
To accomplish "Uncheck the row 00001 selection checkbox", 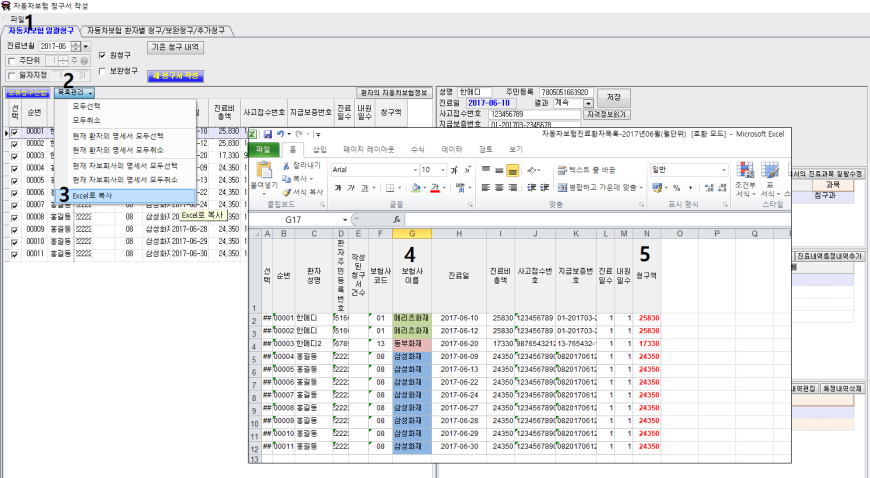I will (x=14, y=133).
